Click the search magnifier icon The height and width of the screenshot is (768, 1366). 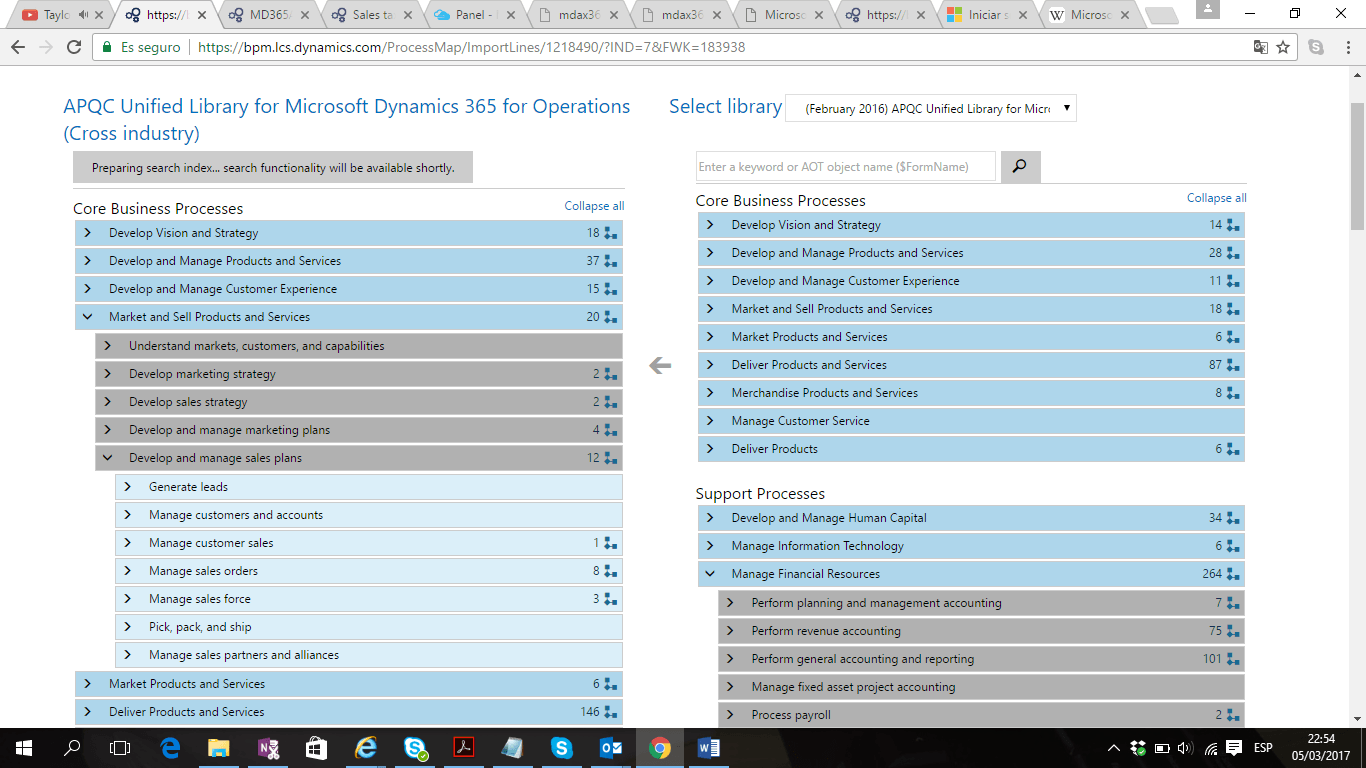[1020, 166]
